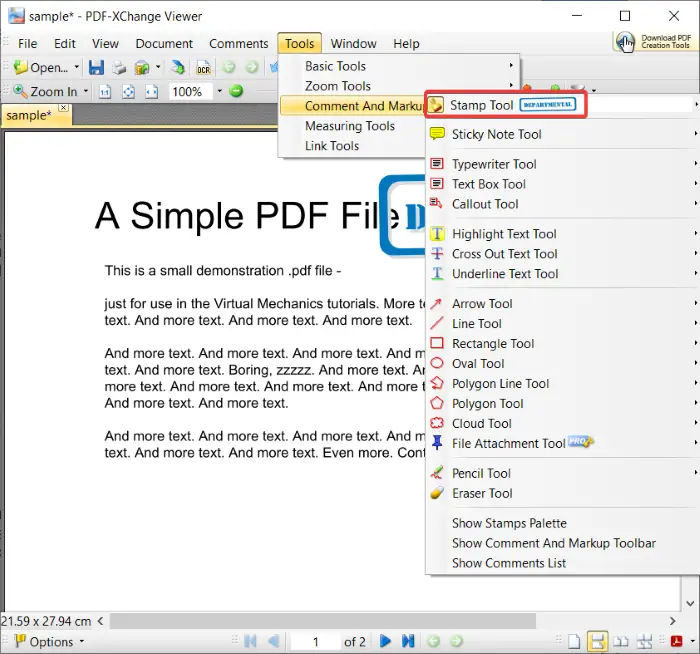Select the Pencil Tool
This screenshot has height=654, width=700.
point(562,473)
